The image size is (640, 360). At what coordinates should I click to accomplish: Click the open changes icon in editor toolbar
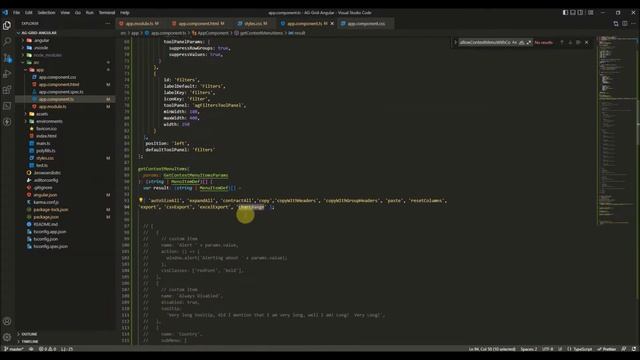616,24
